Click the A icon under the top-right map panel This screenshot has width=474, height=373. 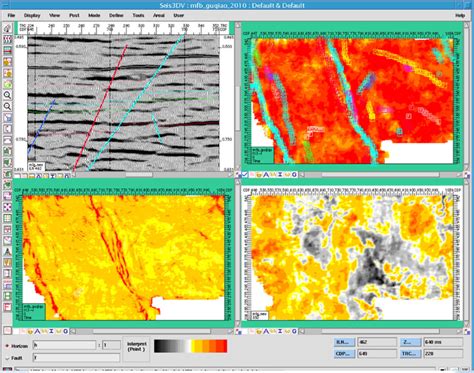point(266,174)
